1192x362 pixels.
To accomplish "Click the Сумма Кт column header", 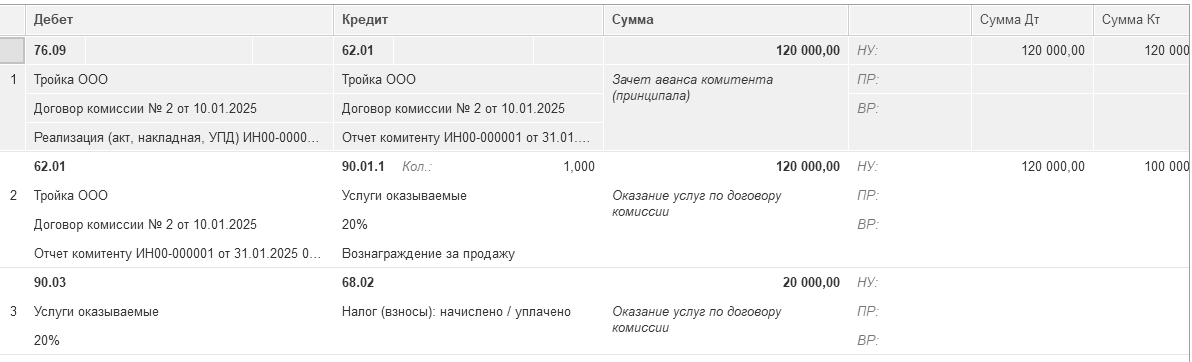I will point(1142,20).
